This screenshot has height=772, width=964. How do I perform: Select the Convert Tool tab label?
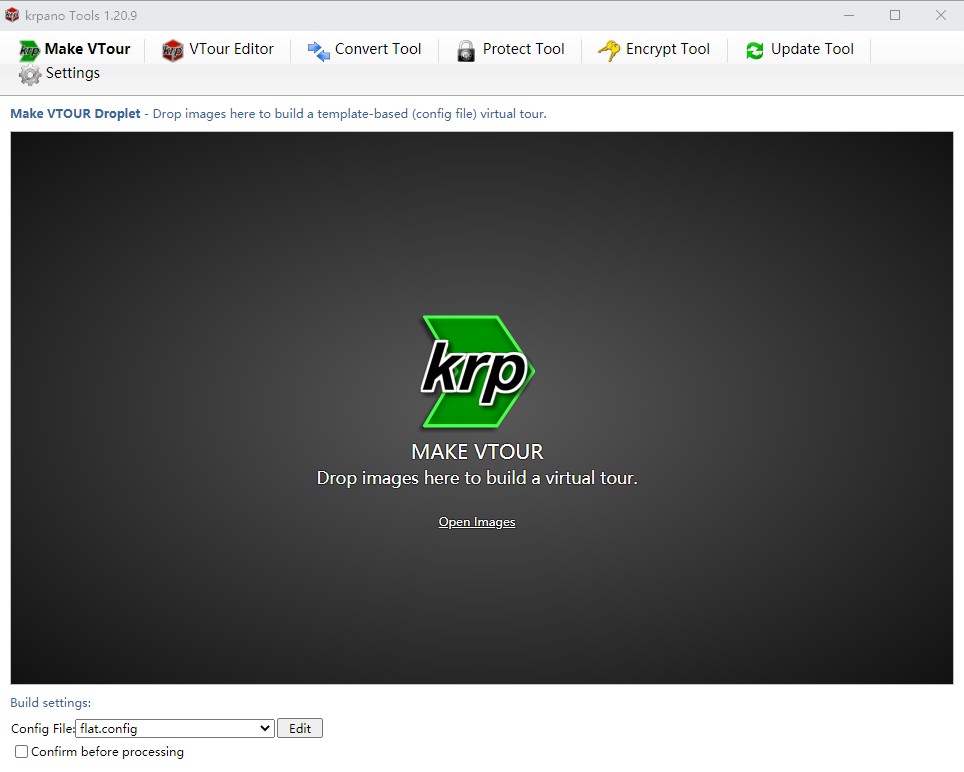coord(378,49)
